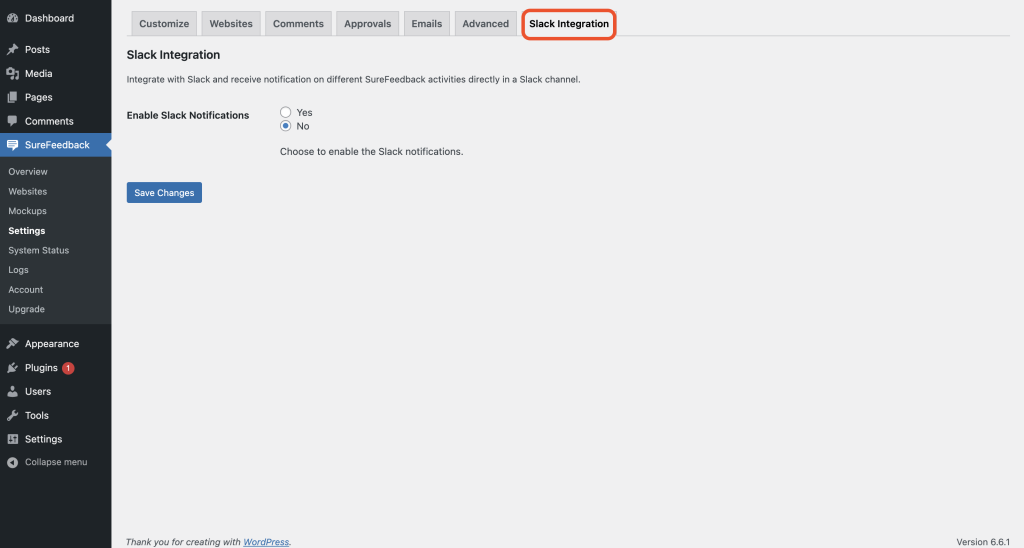Click 'Integrate with Slack and receive notification' description

pos(353,80)
